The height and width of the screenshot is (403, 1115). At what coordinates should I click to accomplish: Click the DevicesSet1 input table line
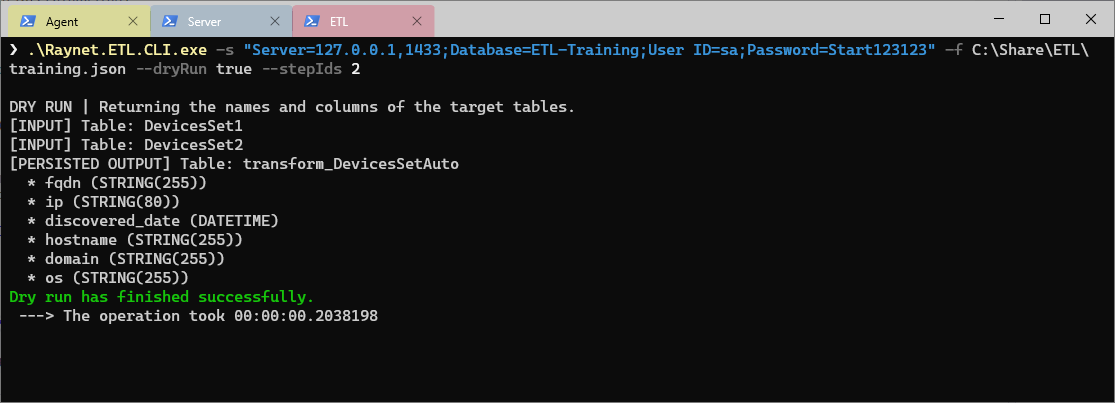pyautogui.click(x=126, y=126)
